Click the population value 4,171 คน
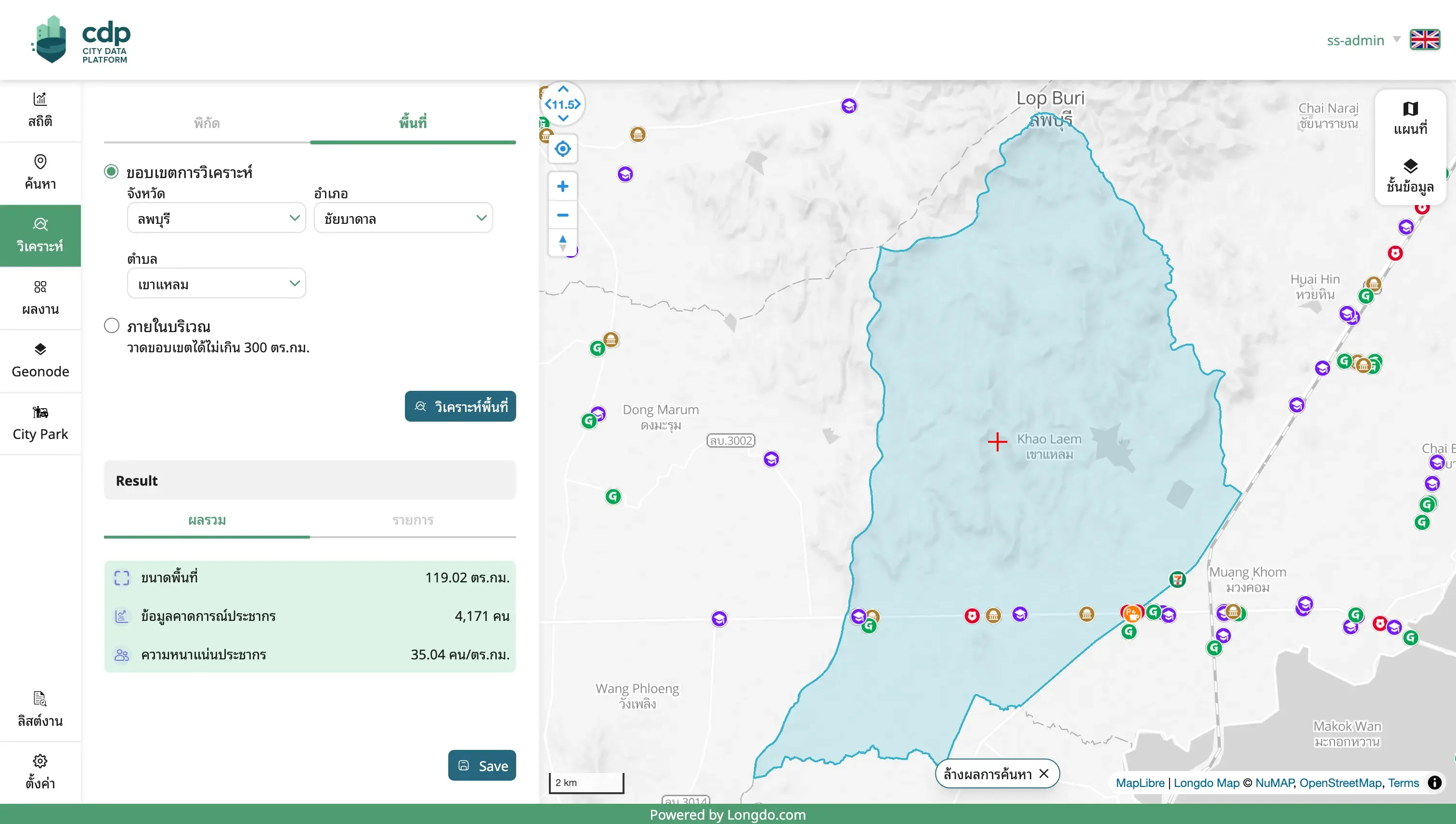Screen dimensions: 1456x824 point(482,616)
